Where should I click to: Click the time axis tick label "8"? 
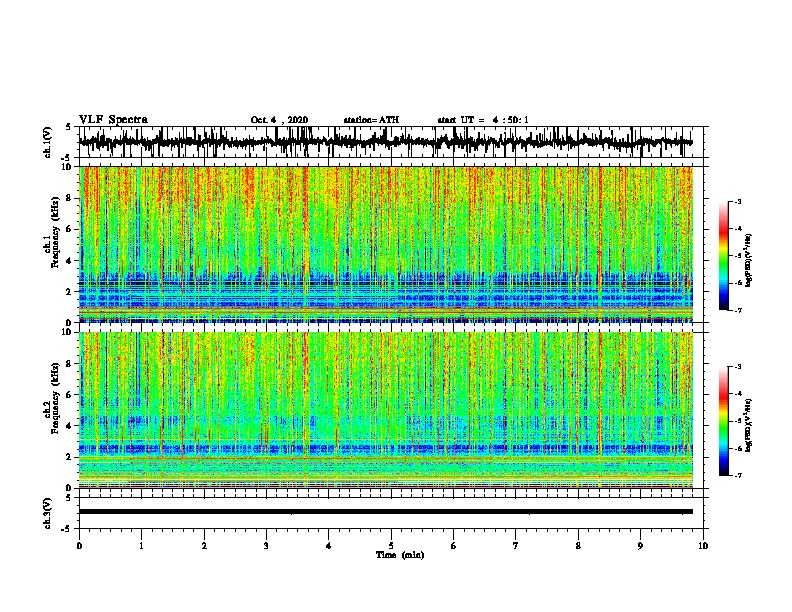[578, 546]
